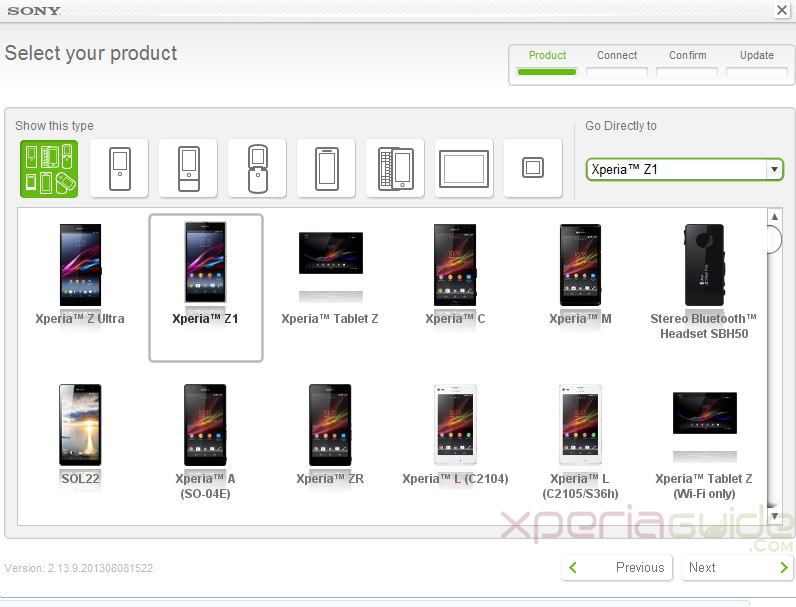Select Stereo Bluetooth Headset SBH50 image
The width and height of the screenshot is (796, 607).
click(704, 264)
